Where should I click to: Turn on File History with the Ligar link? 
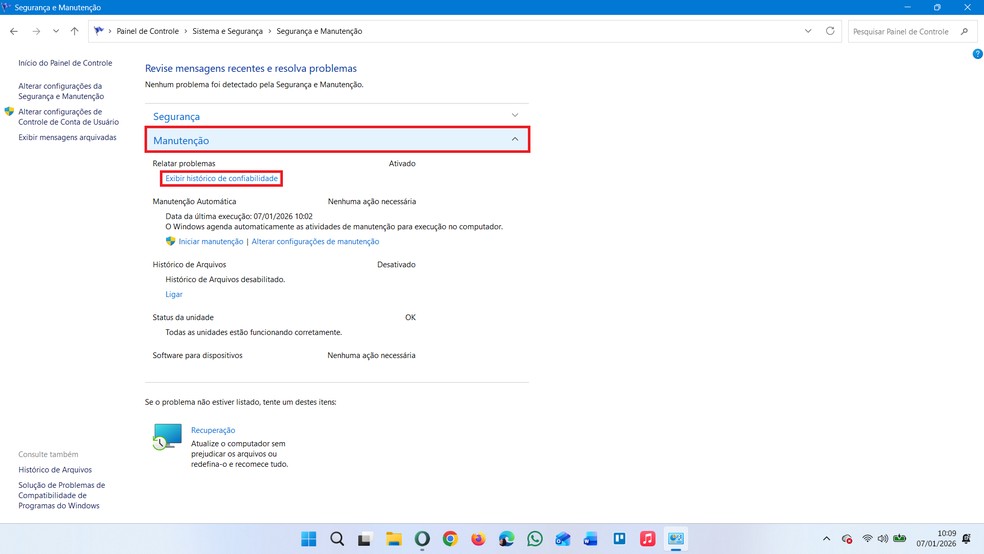(174, 294)
